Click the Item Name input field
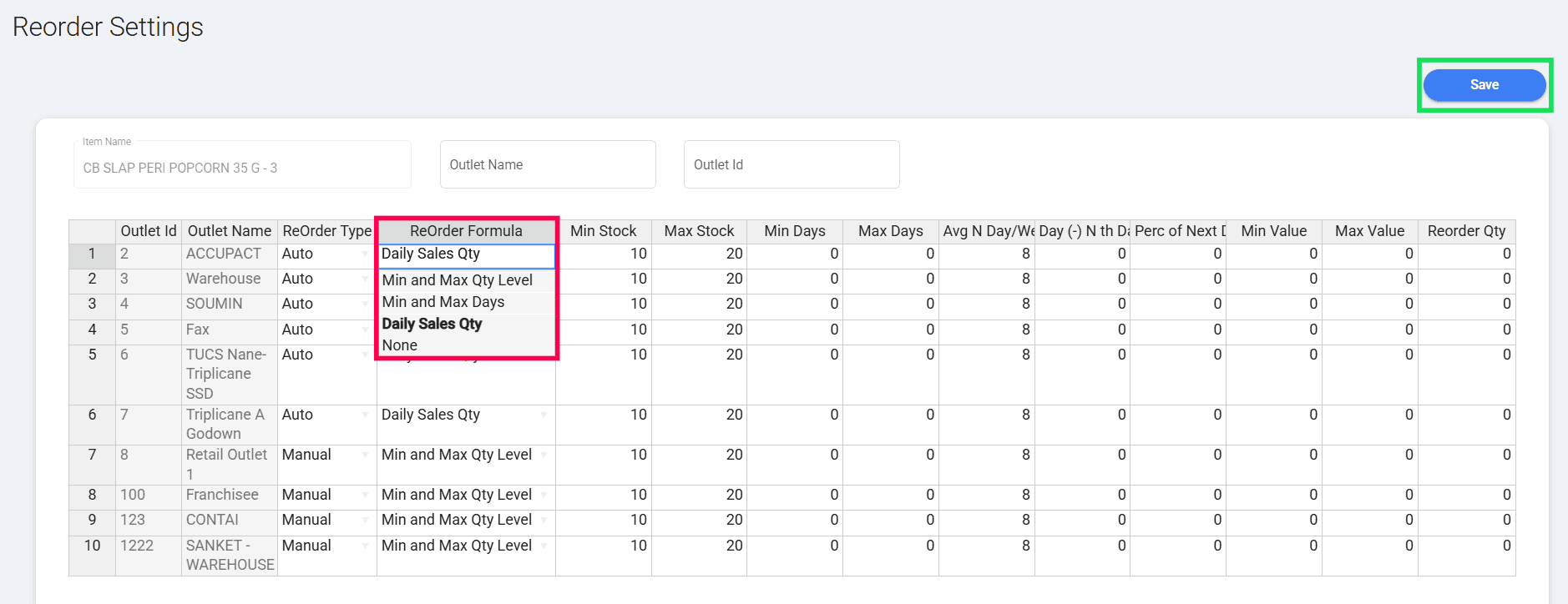Viewport: 1568px width, 604px height. pos(242,168)
